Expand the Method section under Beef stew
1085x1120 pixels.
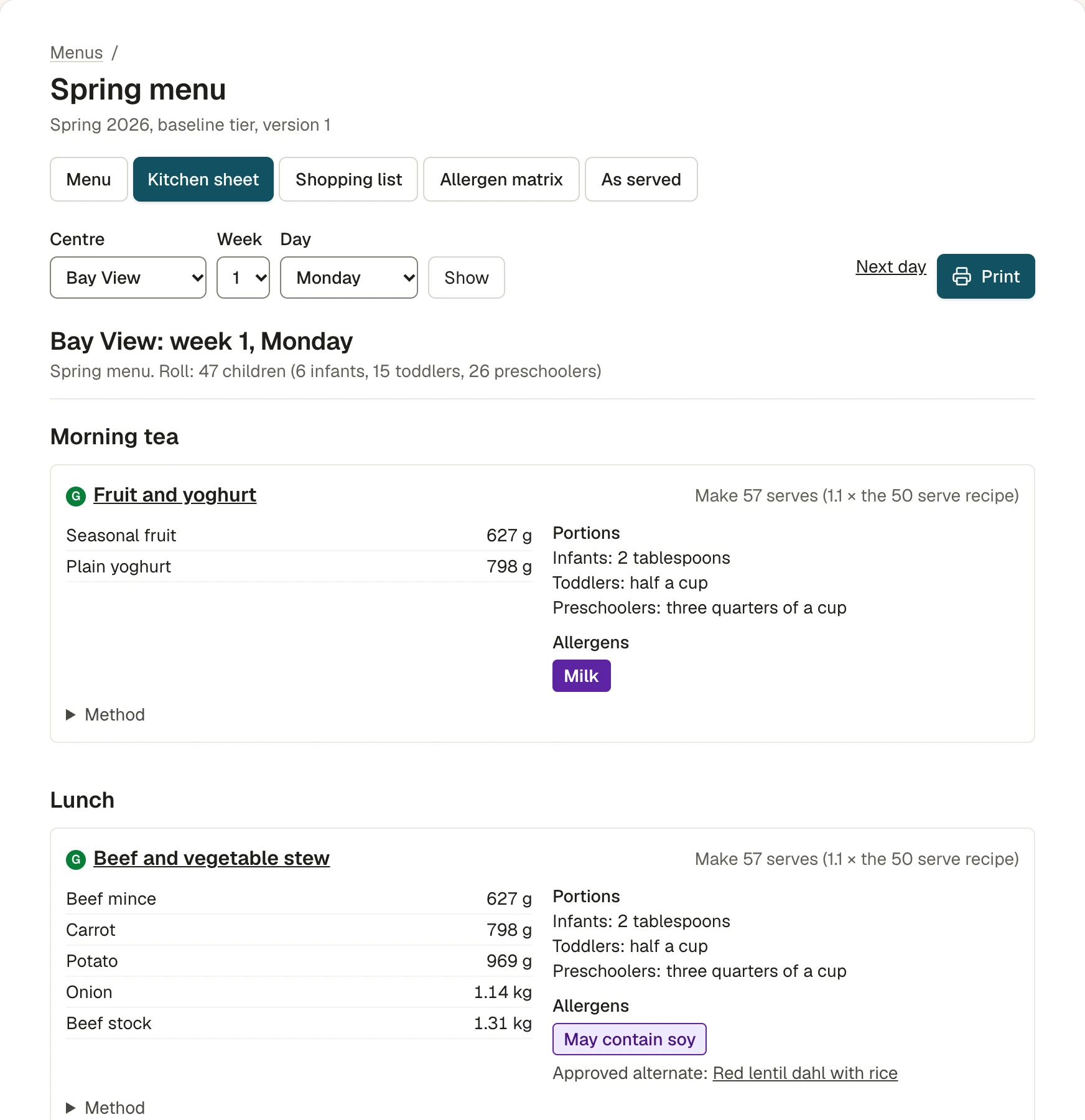[x=105, y=1108]
